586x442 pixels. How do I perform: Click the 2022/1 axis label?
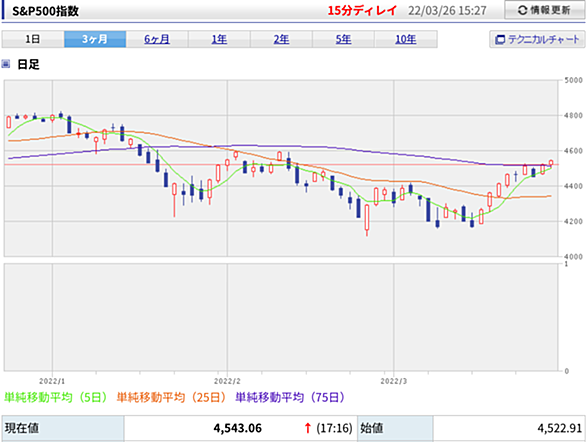52,381
